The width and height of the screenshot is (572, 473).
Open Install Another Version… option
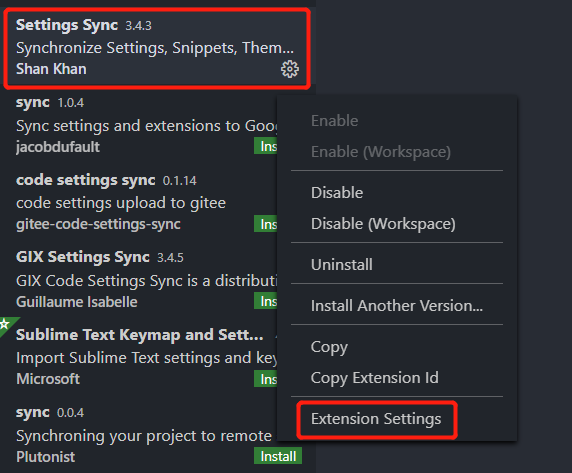coord(397,306)
